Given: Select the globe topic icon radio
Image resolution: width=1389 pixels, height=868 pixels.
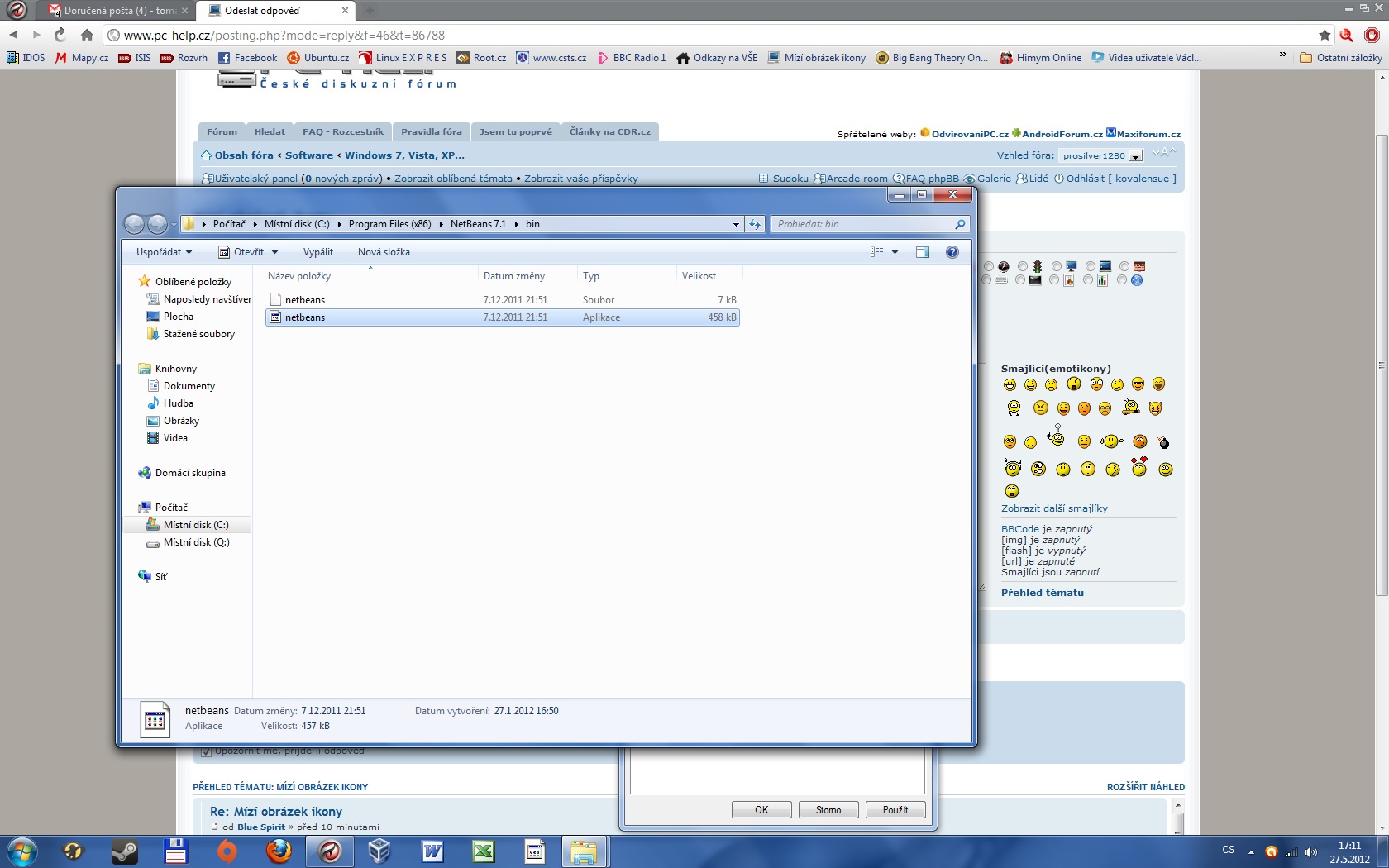Looking at the screenshot, I should click(x=1122, y=280).
